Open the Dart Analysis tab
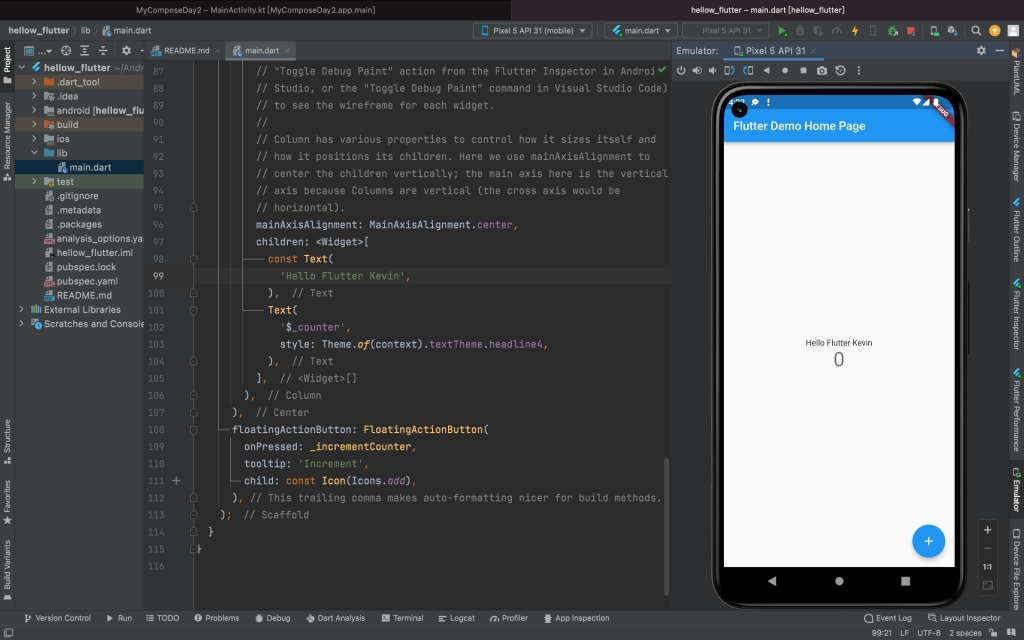Screen dimensions: 1024x640 335,618
